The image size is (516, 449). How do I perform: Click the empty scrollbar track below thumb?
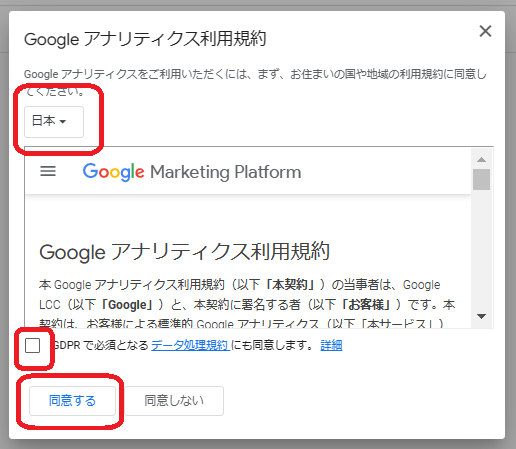pos(481,250)
